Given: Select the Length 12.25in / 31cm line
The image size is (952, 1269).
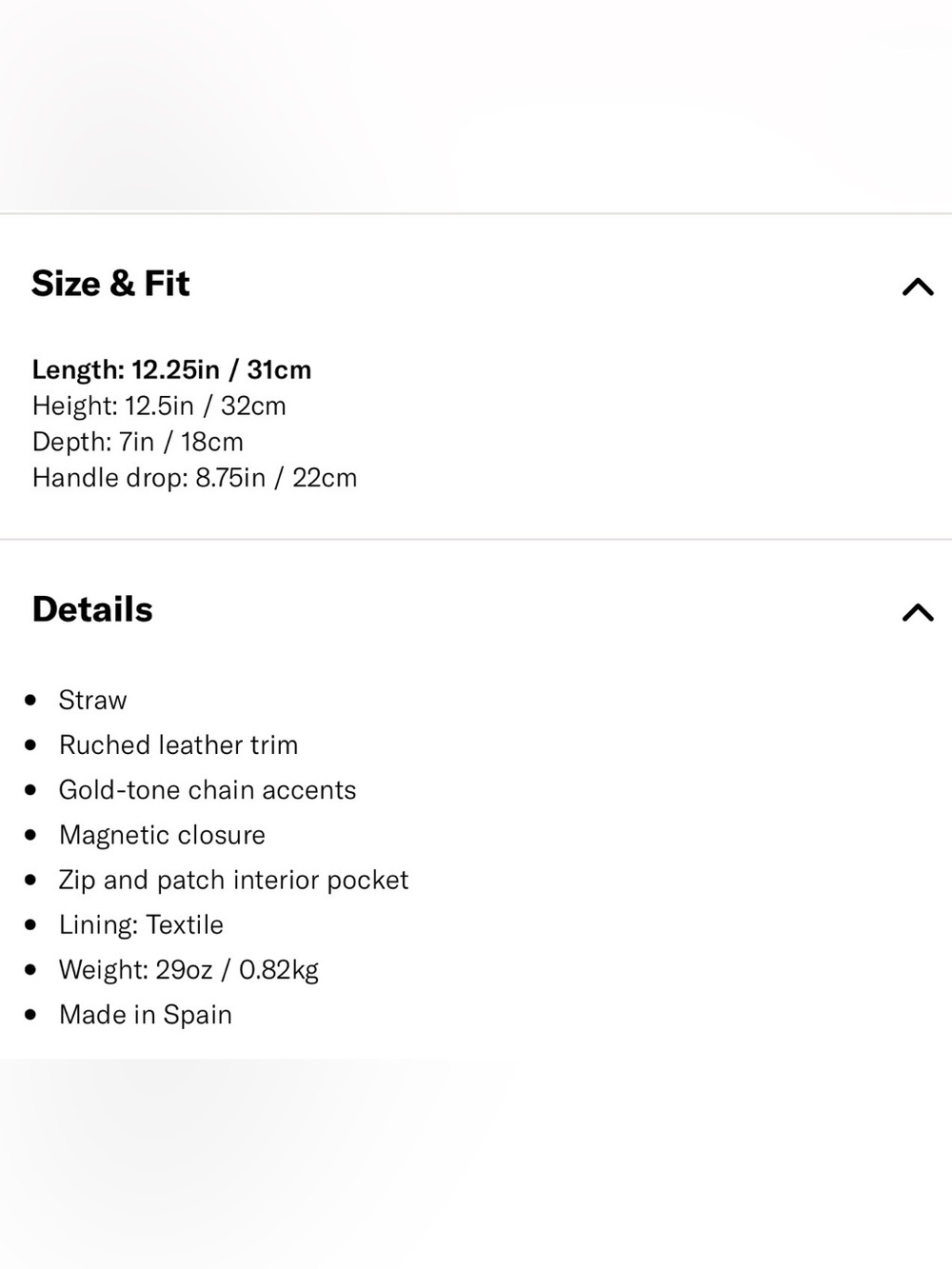Looking at the screenshot, I should (172, 369).
